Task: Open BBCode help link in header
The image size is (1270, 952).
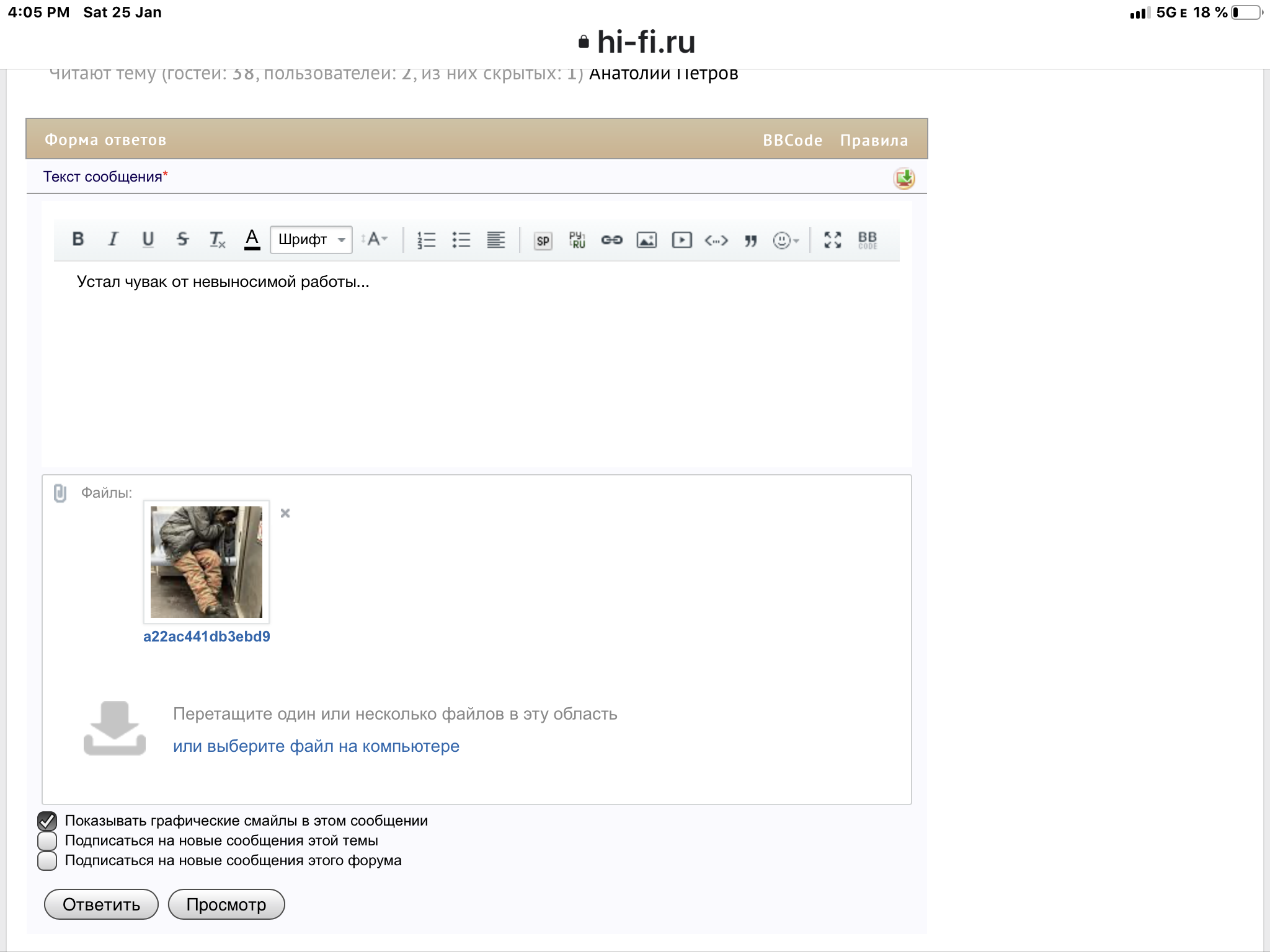Action: [792, 140]
